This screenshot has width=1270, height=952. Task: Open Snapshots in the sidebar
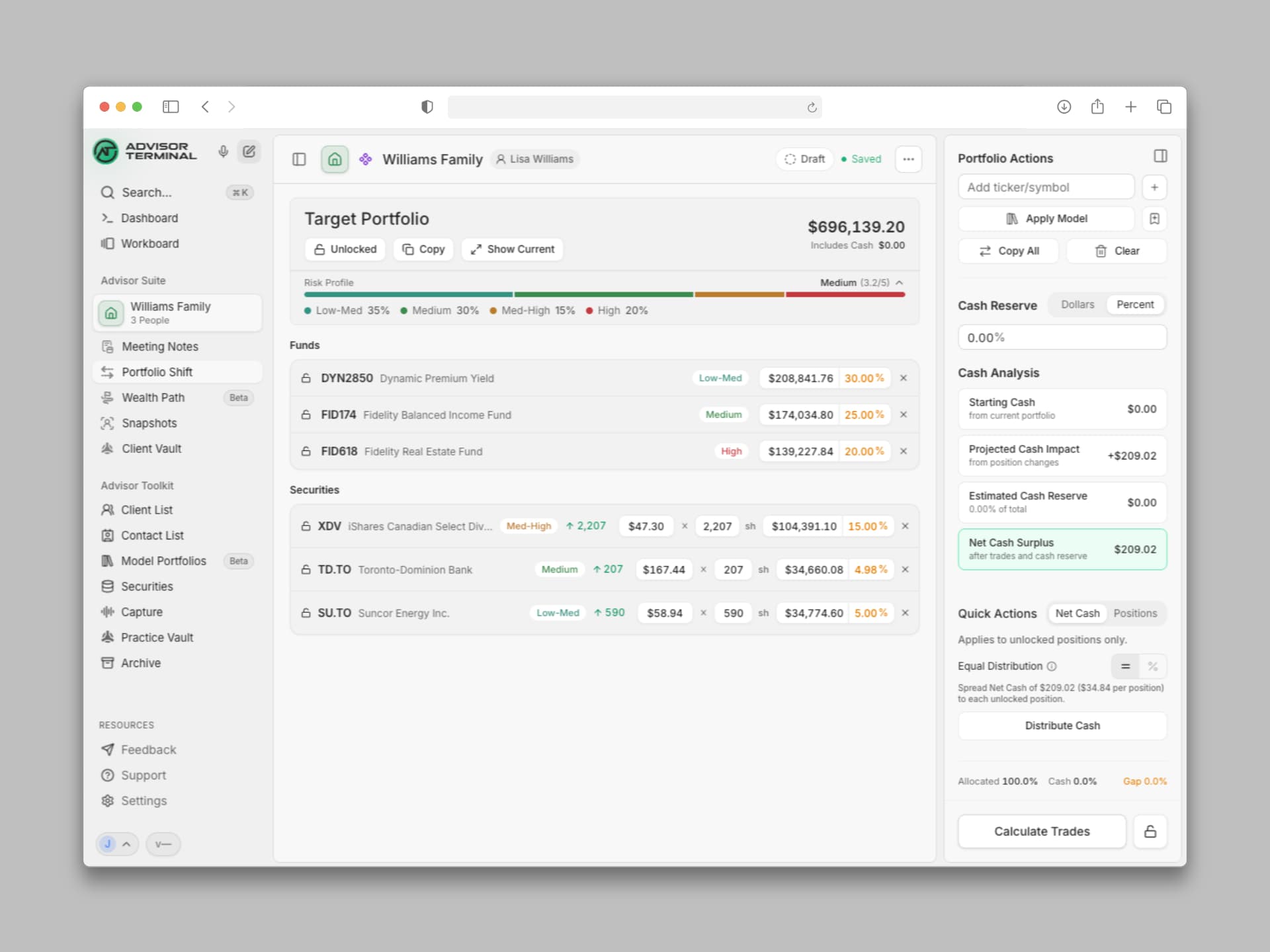(149, 423)
